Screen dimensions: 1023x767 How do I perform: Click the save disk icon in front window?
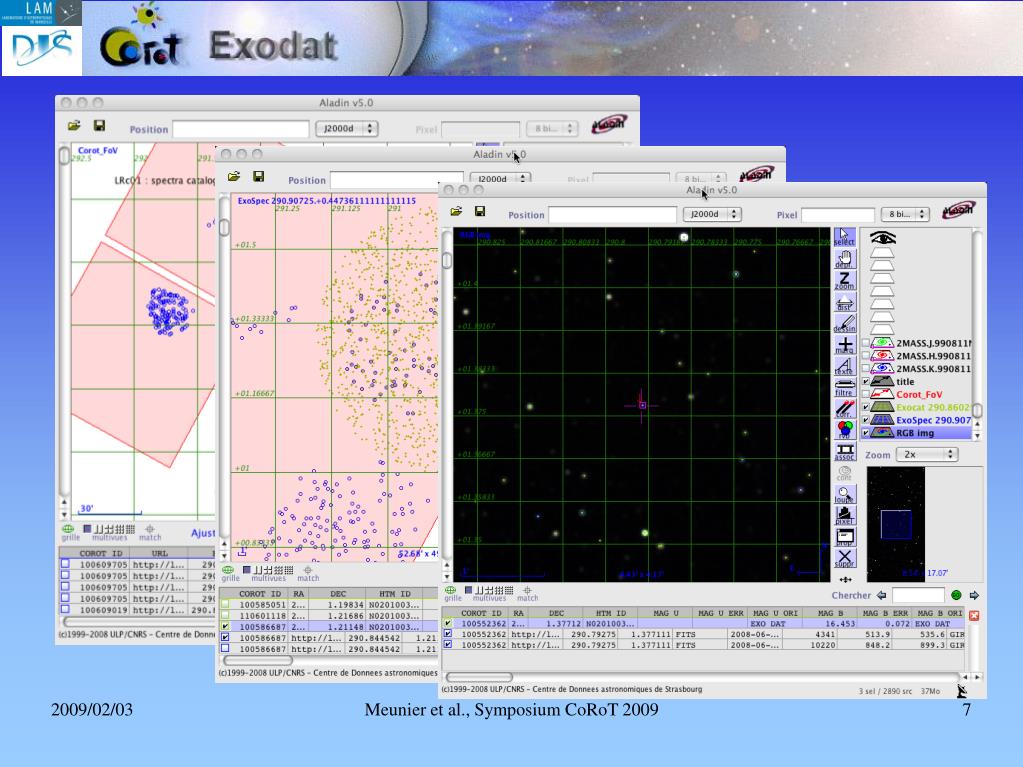(479, 212)
